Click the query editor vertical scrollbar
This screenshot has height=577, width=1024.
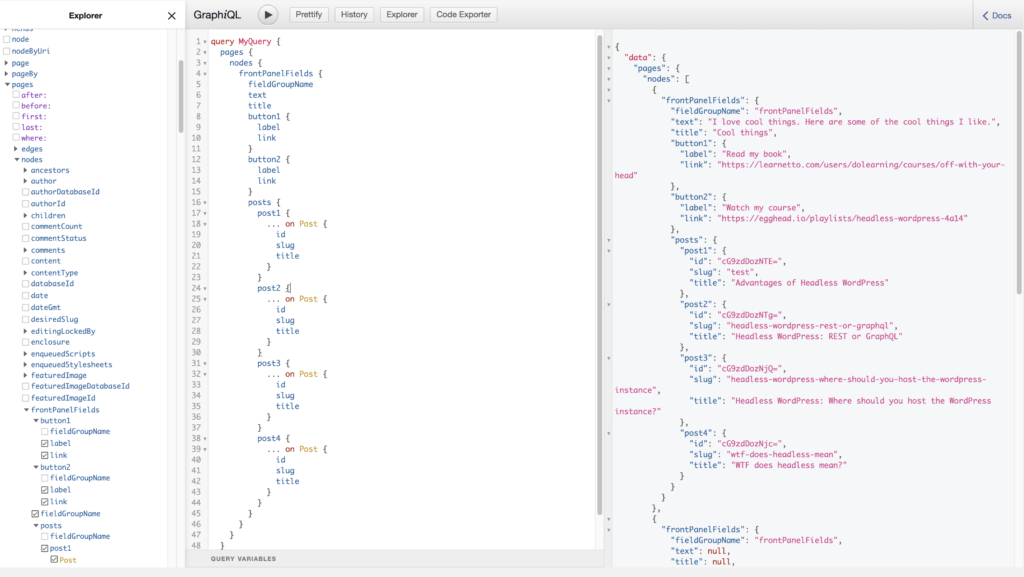tap(600, 274)
